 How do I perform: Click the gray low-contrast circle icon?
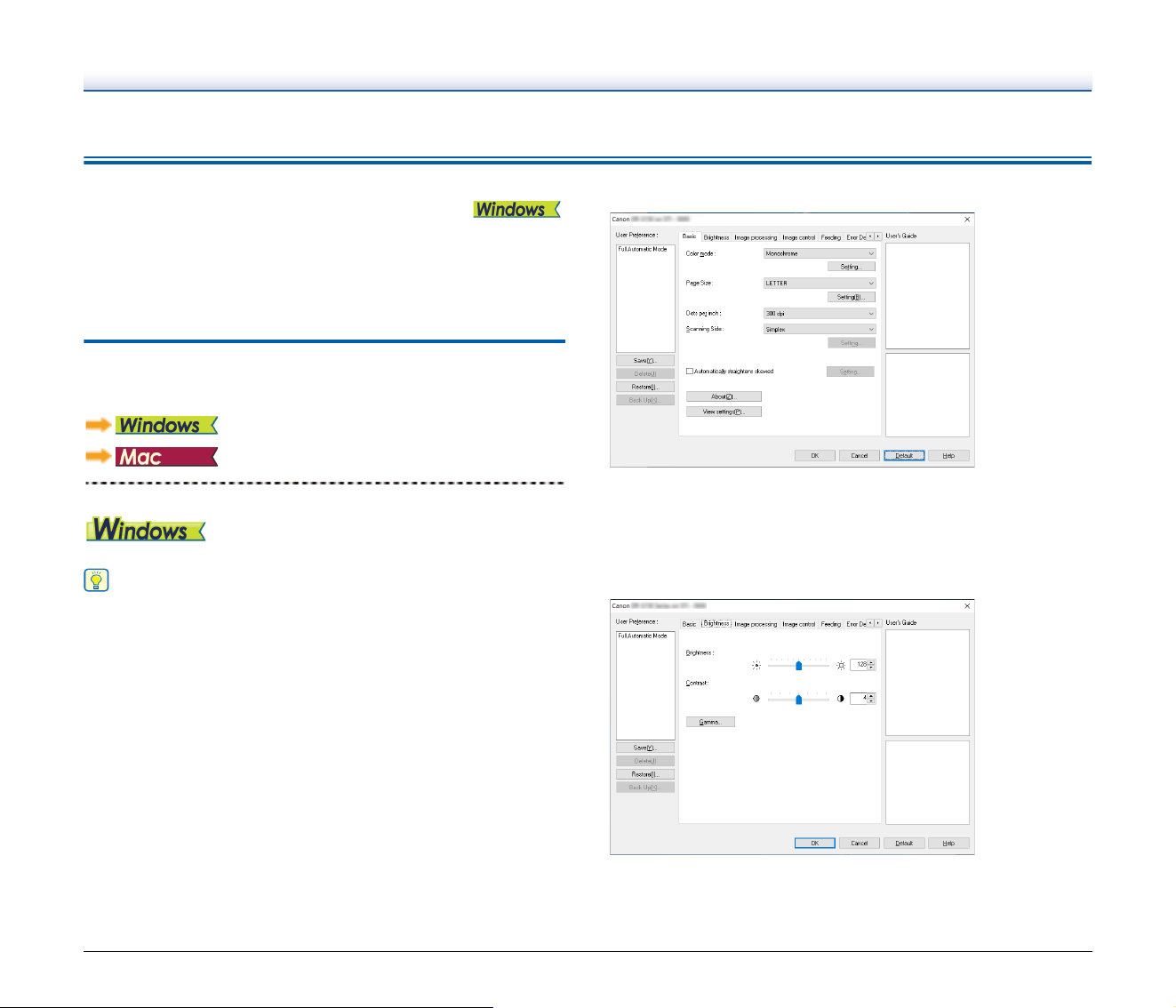(756, 699)
